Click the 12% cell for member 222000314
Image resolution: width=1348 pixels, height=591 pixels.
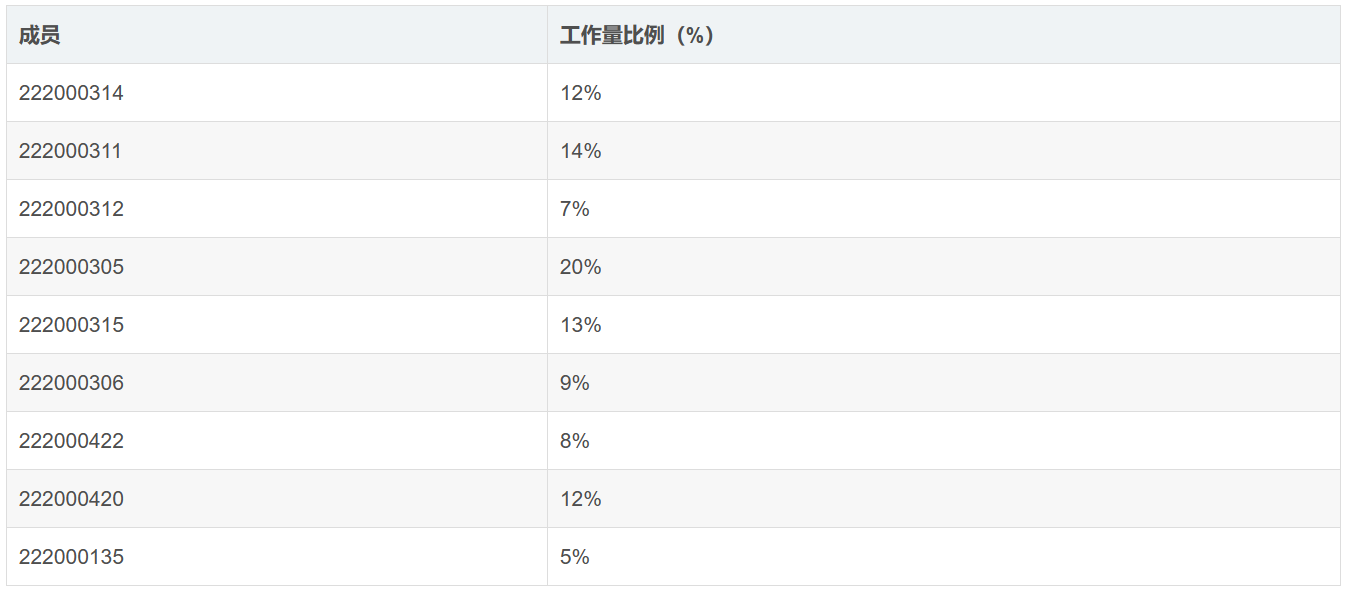(581, 93)
